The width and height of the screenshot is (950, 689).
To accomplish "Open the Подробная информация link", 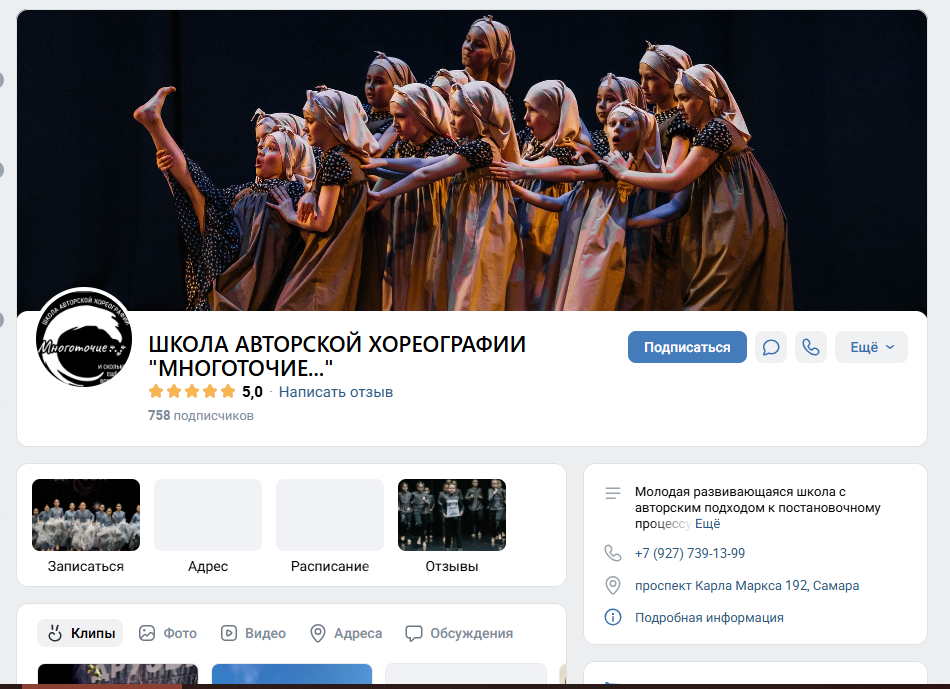I will coord(709,617).
